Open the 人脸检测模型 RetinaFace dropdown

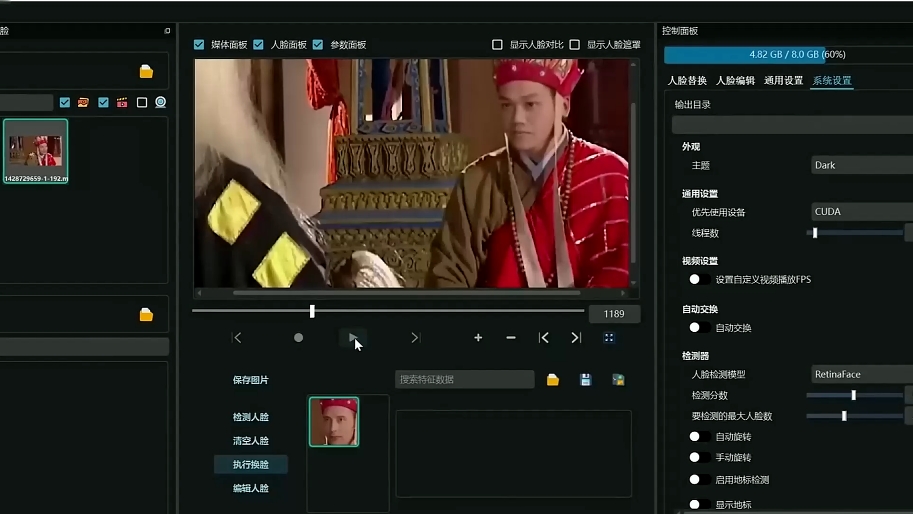pos(862,374)
